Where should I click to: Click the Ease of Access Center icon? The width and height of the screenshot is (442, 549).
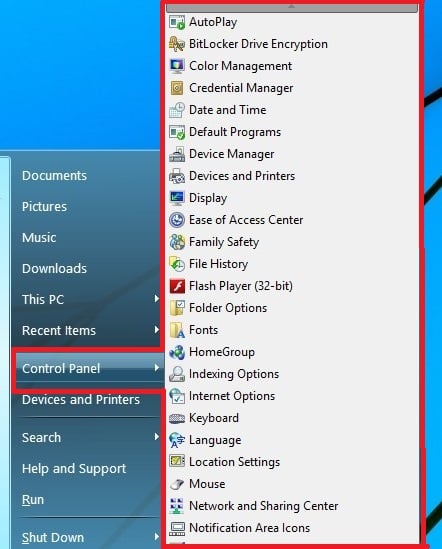[177, 220]
